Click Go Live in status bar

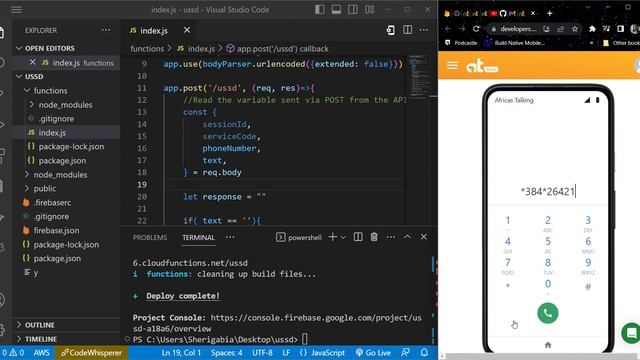(373, 353)
